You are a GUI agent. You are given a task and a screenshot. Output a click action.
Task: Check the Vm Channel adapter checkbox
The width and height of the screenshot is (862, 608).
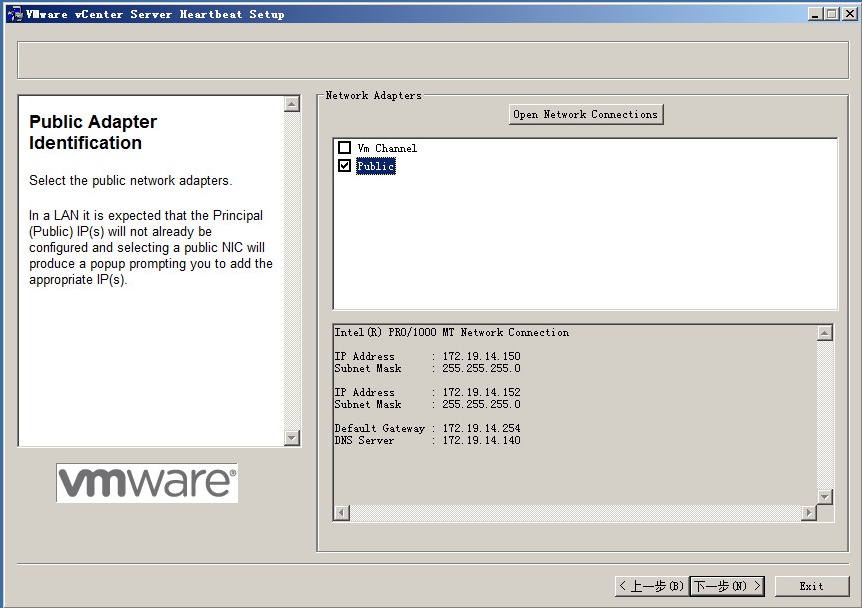(345, 147)
